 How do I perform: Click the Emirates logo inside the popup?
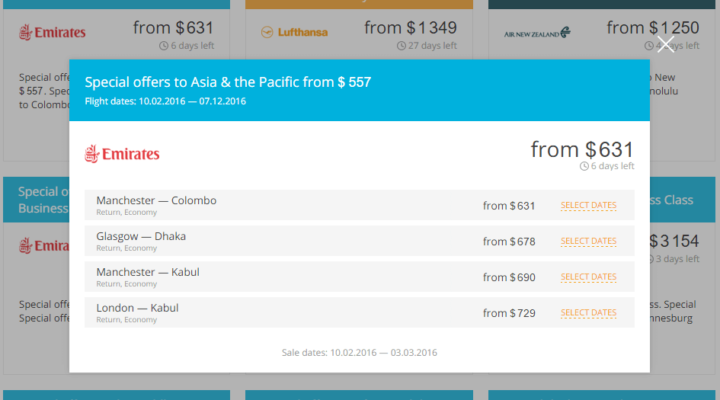[122, 154]
